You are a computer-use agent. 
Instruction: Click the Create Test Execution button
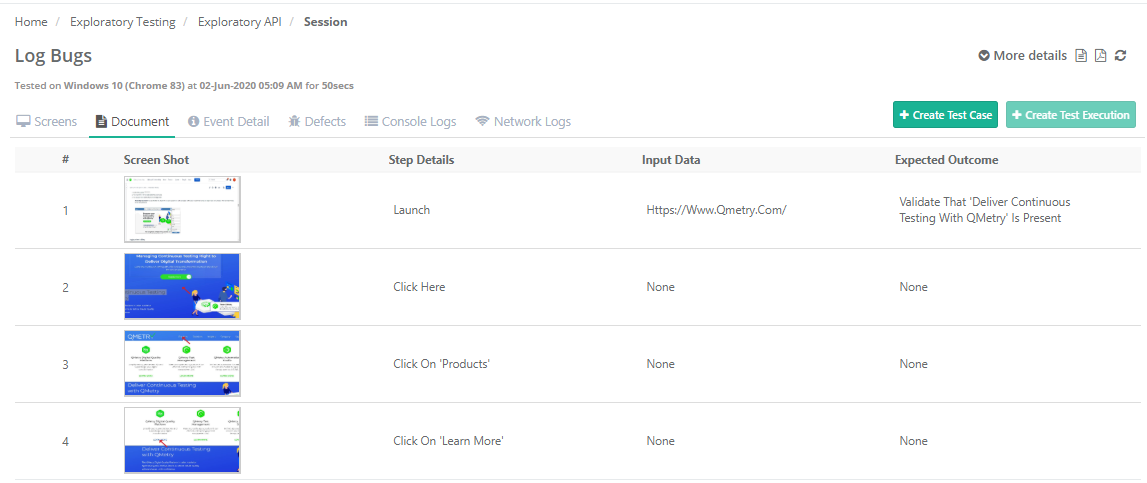(1070, 115)
